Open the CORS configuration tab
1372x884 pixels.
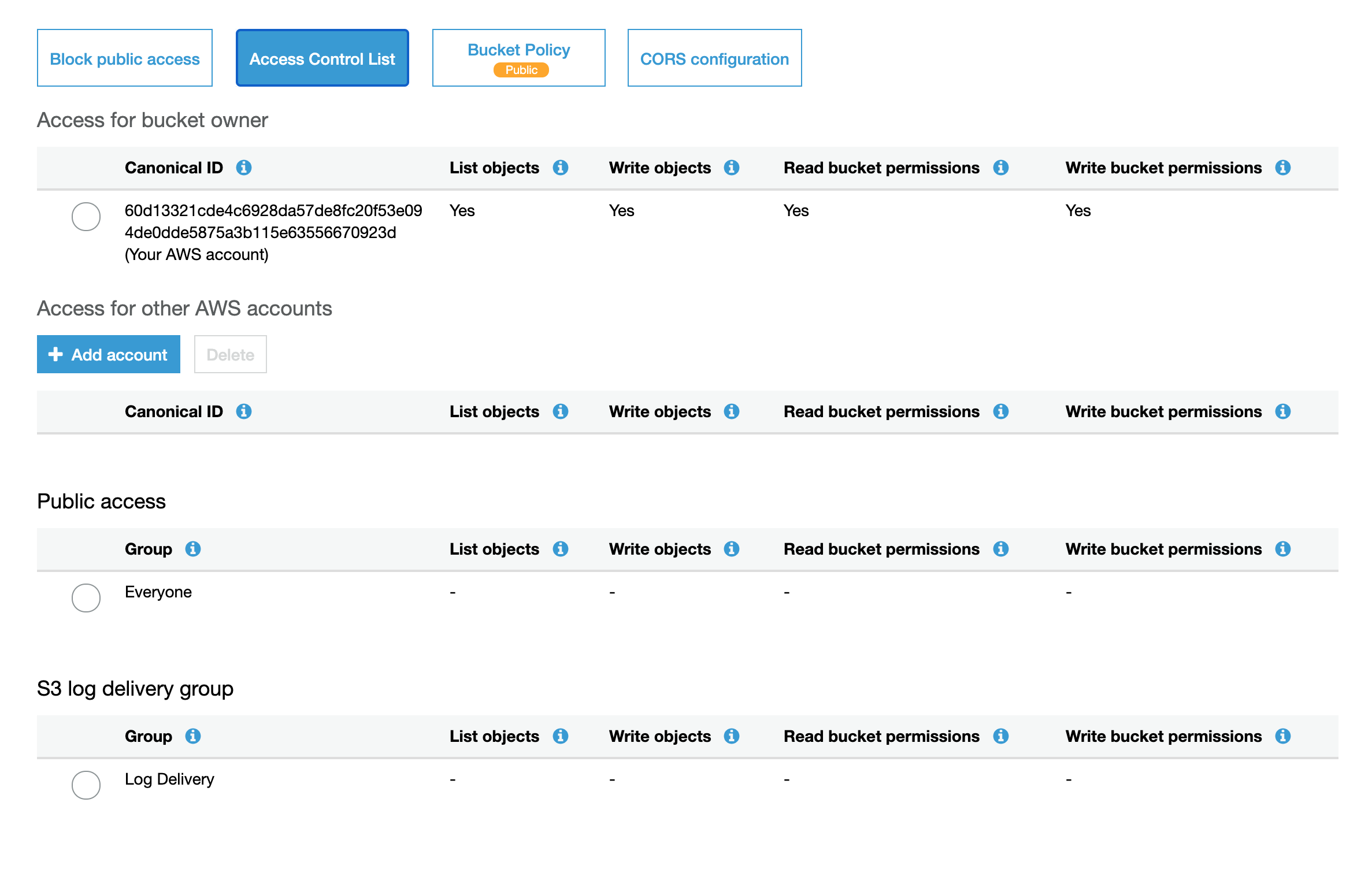click(x=714, y=58)
